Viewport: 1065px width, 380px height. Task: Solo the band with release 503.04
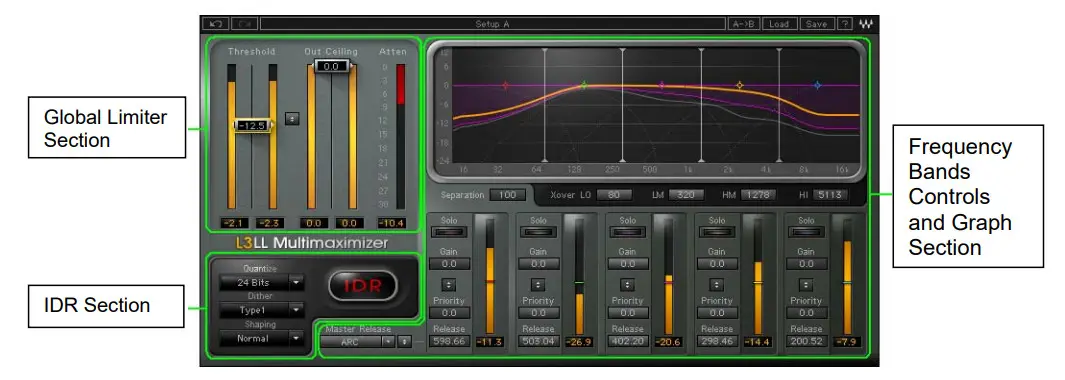click(538, 232)
